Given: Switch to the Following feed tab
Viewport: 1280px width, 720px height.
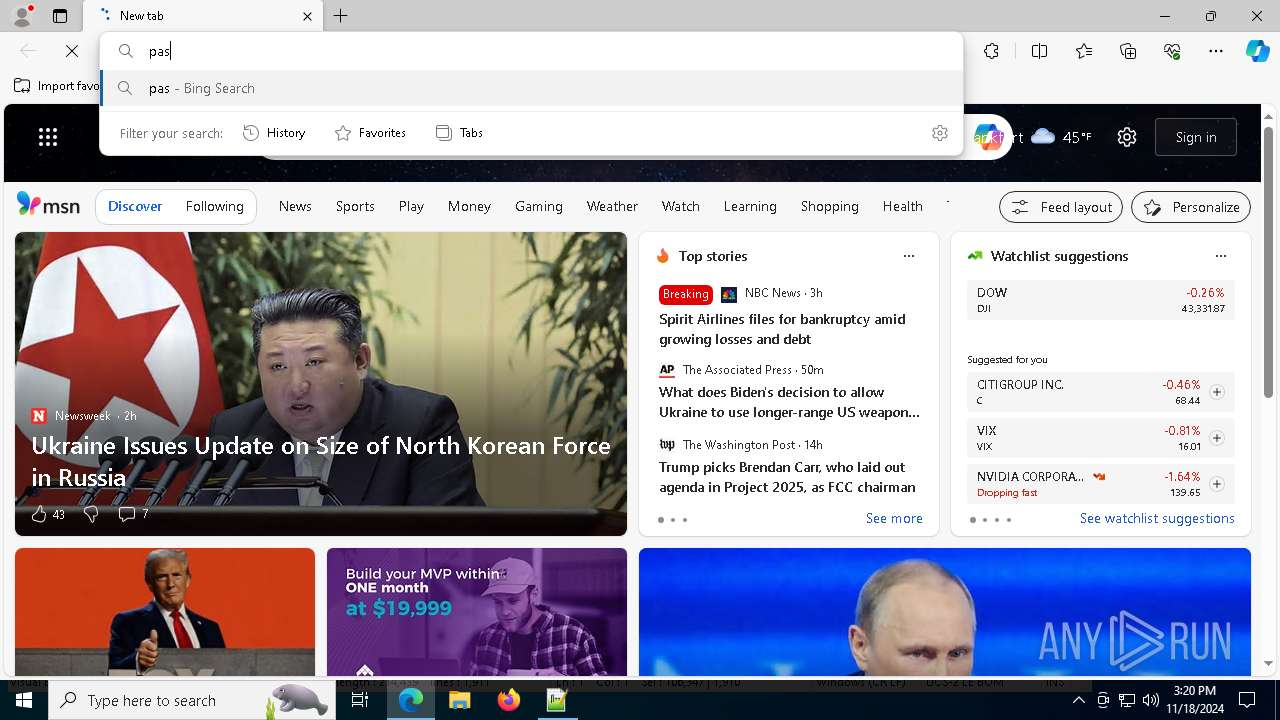Looking at the screenshot, I should click(214, 206).
